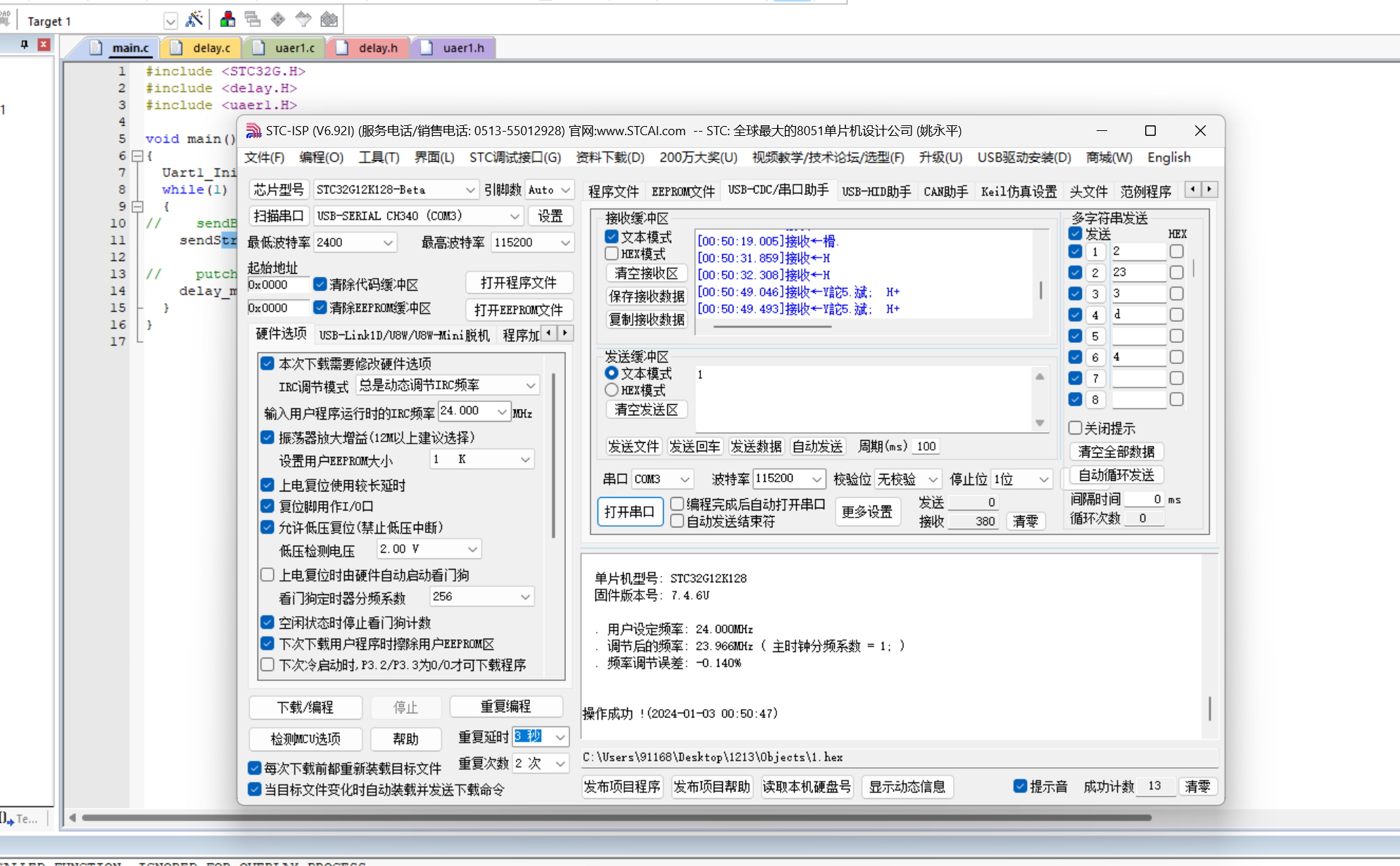Expand the serial assistant 波特率 115200 dropdown

(816, 479)
